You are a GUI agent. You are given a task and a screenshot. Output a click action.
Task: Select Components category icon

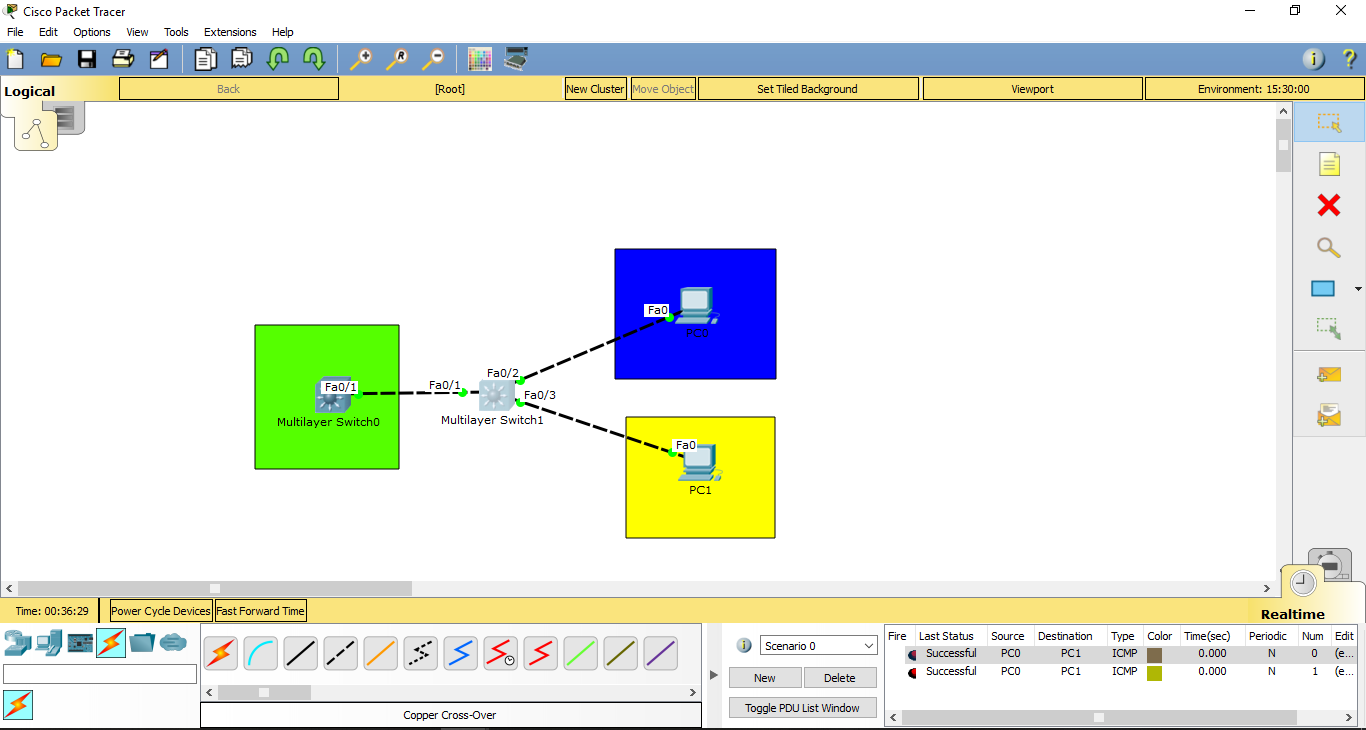click(x=80, y=643)
